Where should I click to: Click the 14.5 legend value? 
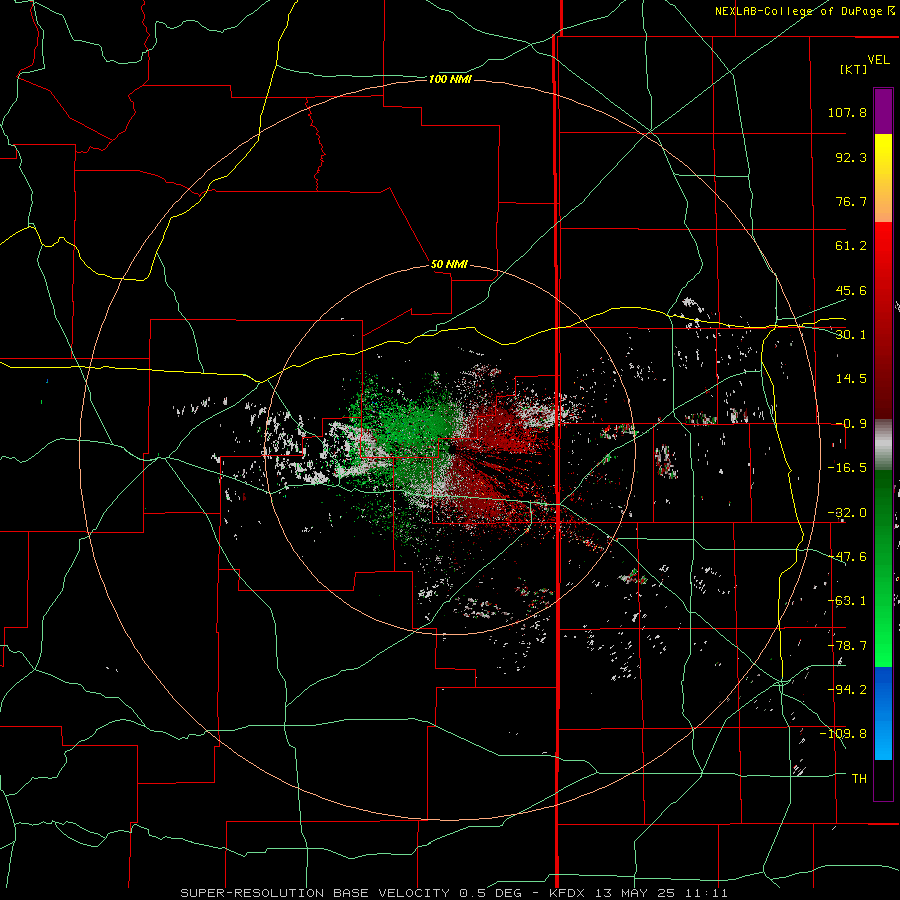click(851, 379)
